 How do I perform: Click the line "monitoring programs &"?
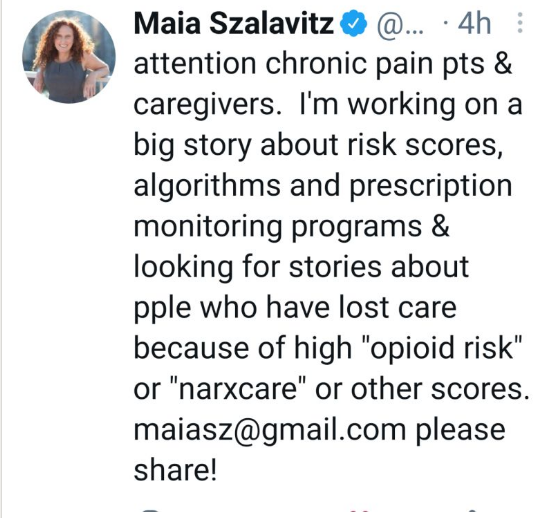[x=292, y=228]
